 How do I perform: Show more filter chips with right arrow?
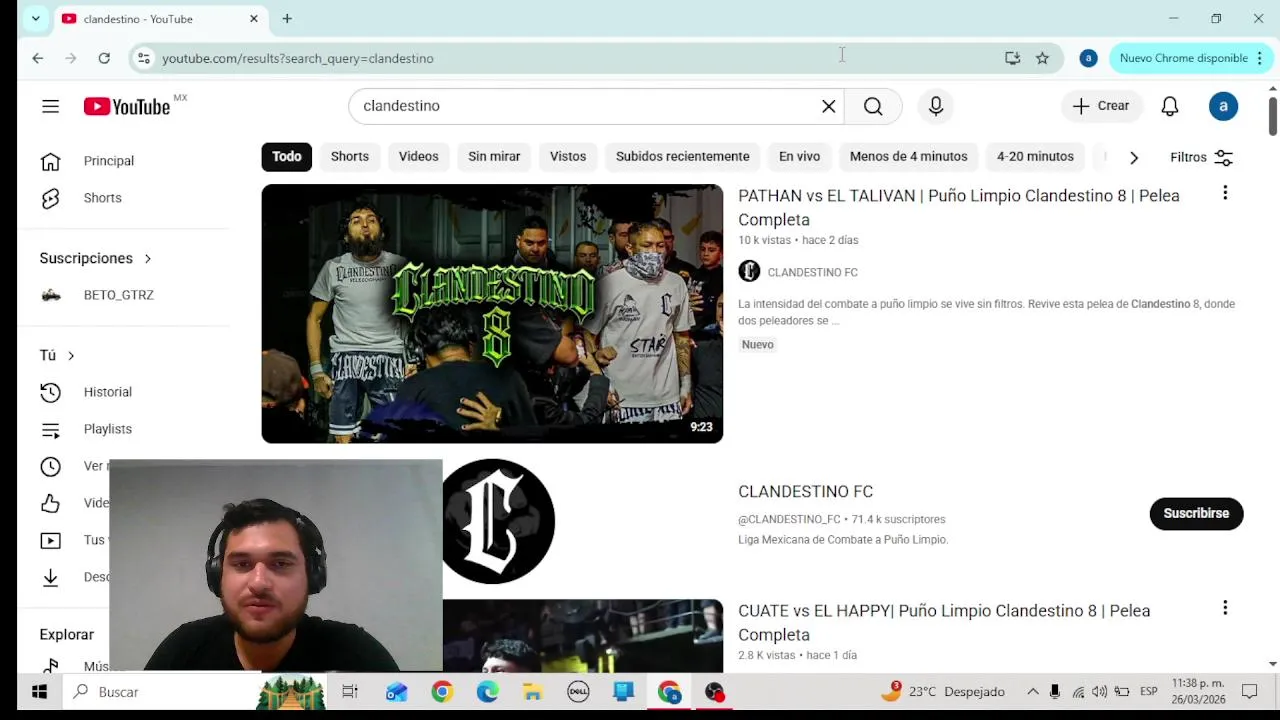tap(1133, 157)
